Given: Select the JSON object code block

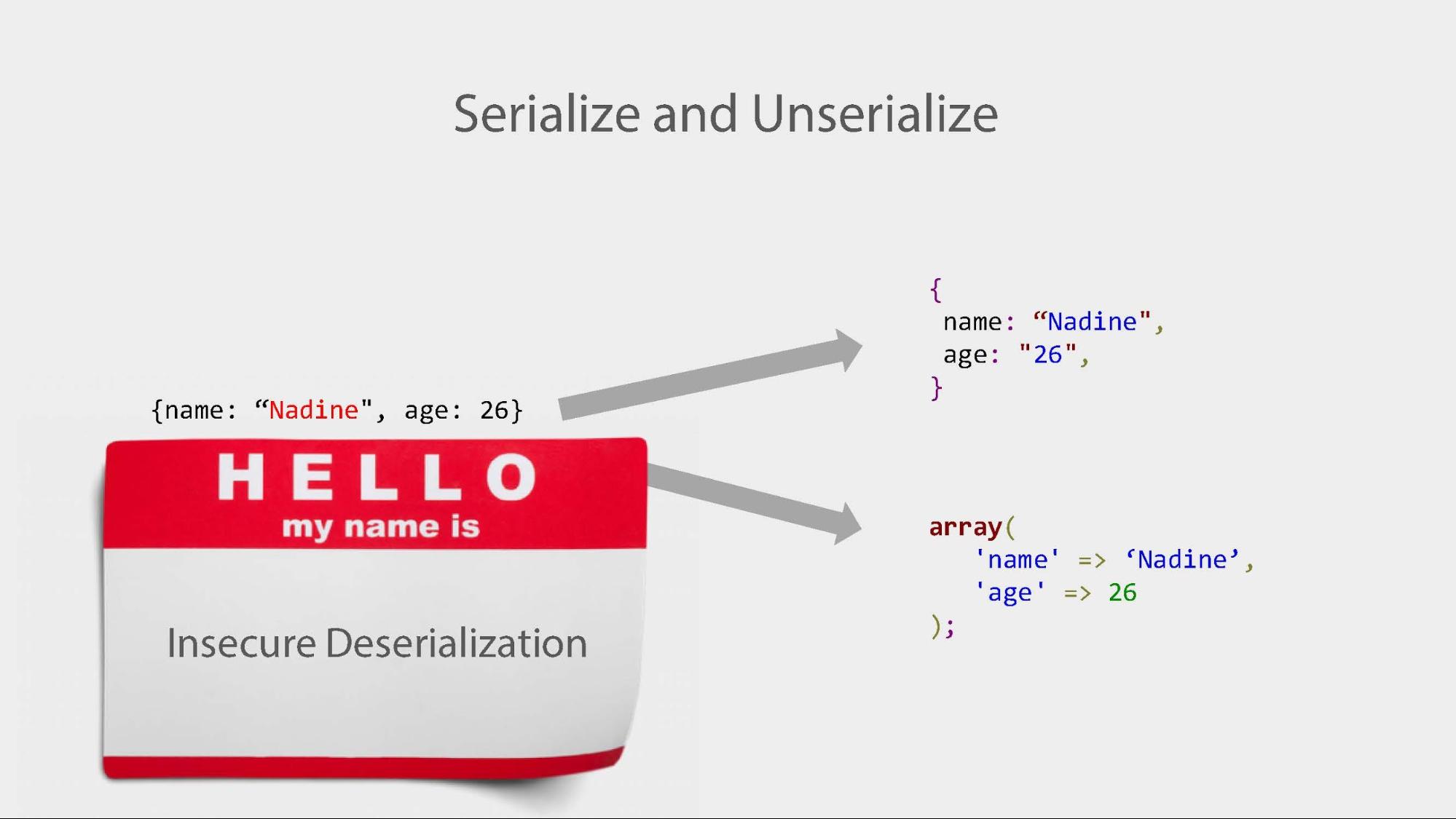Looking at the screenshot, I should click(x=1045, y=338).
